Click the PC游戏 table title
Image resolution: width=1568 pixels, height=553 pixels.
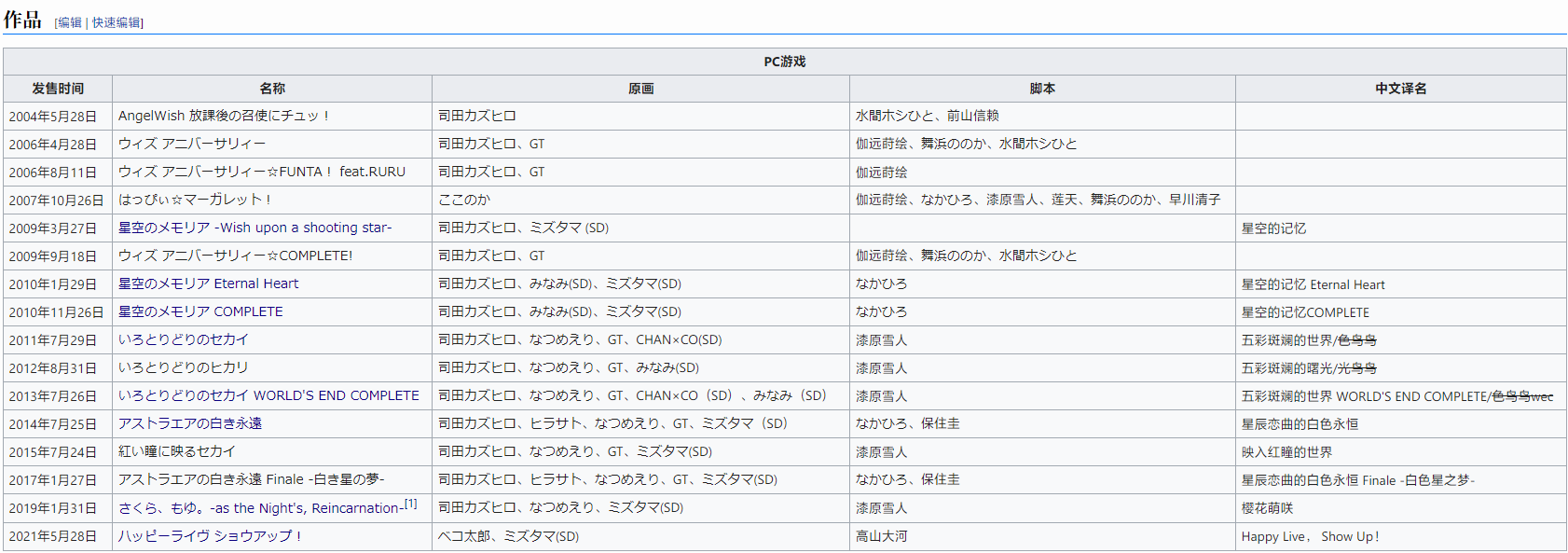(x=784, y=62)
